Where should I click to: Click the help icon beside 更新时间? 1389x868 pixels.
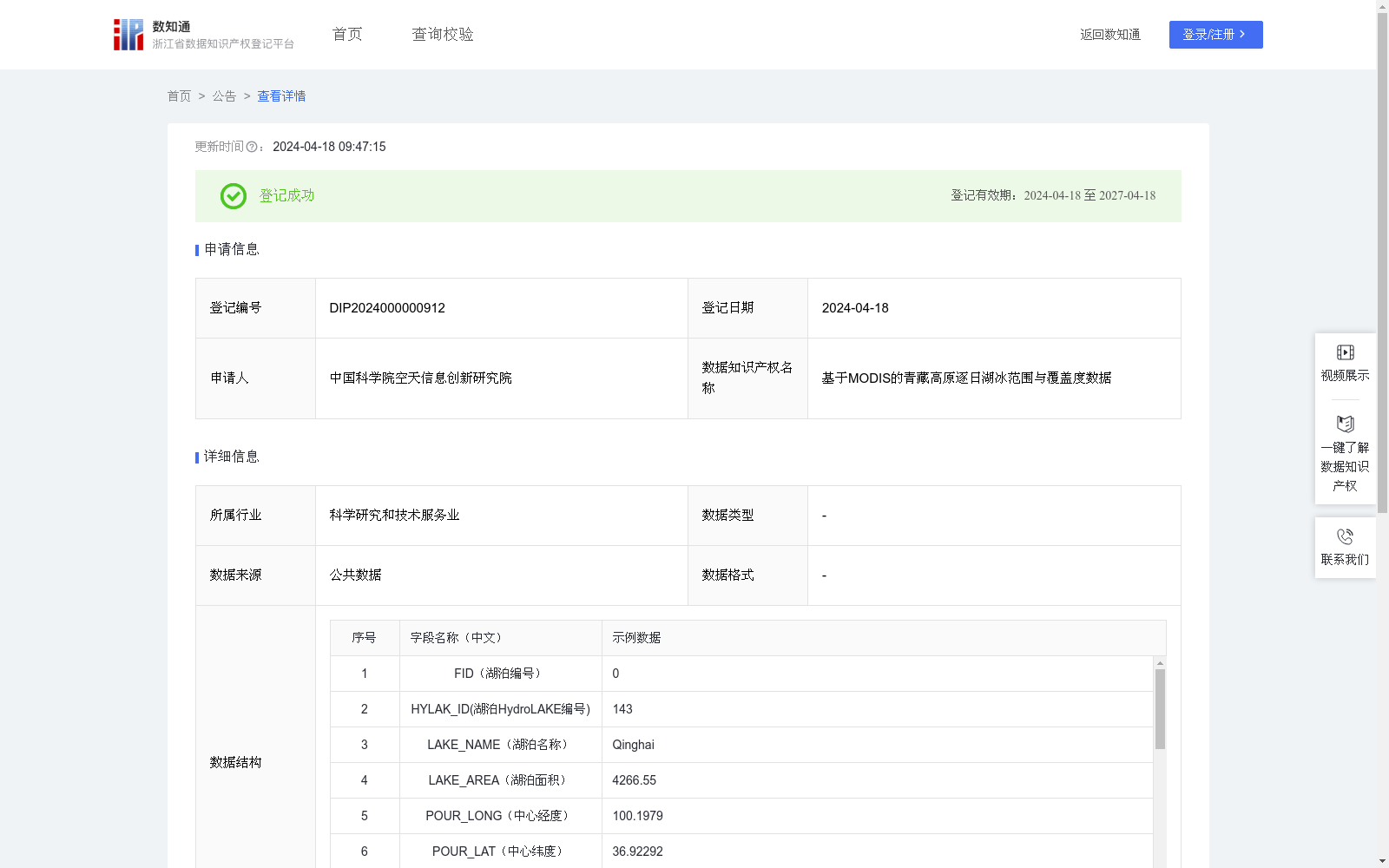coord(252,148)
